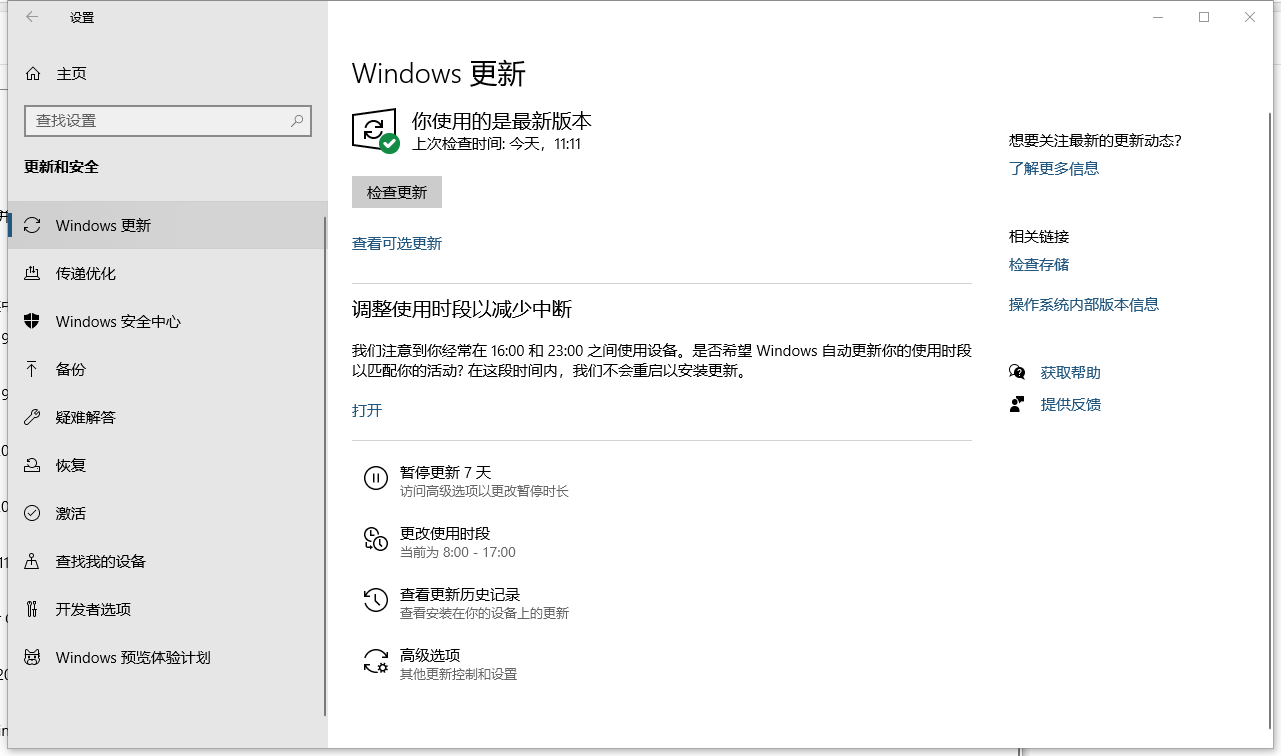Open 传递优化 settings page
Screen dimensions: 1281x756
[167, 273]
